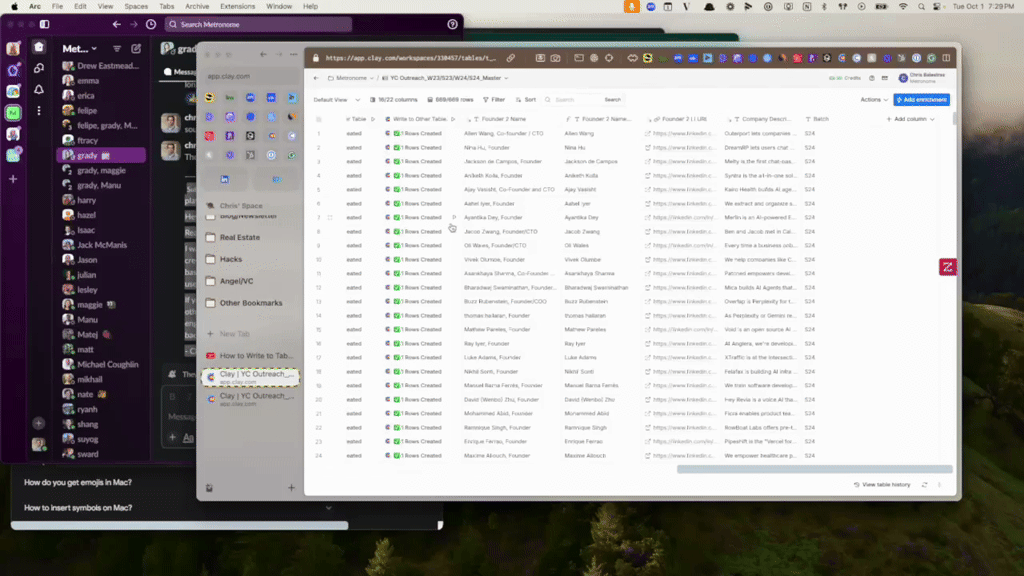Open the Help menu
Screen dimensions: 1024x576
310,7
